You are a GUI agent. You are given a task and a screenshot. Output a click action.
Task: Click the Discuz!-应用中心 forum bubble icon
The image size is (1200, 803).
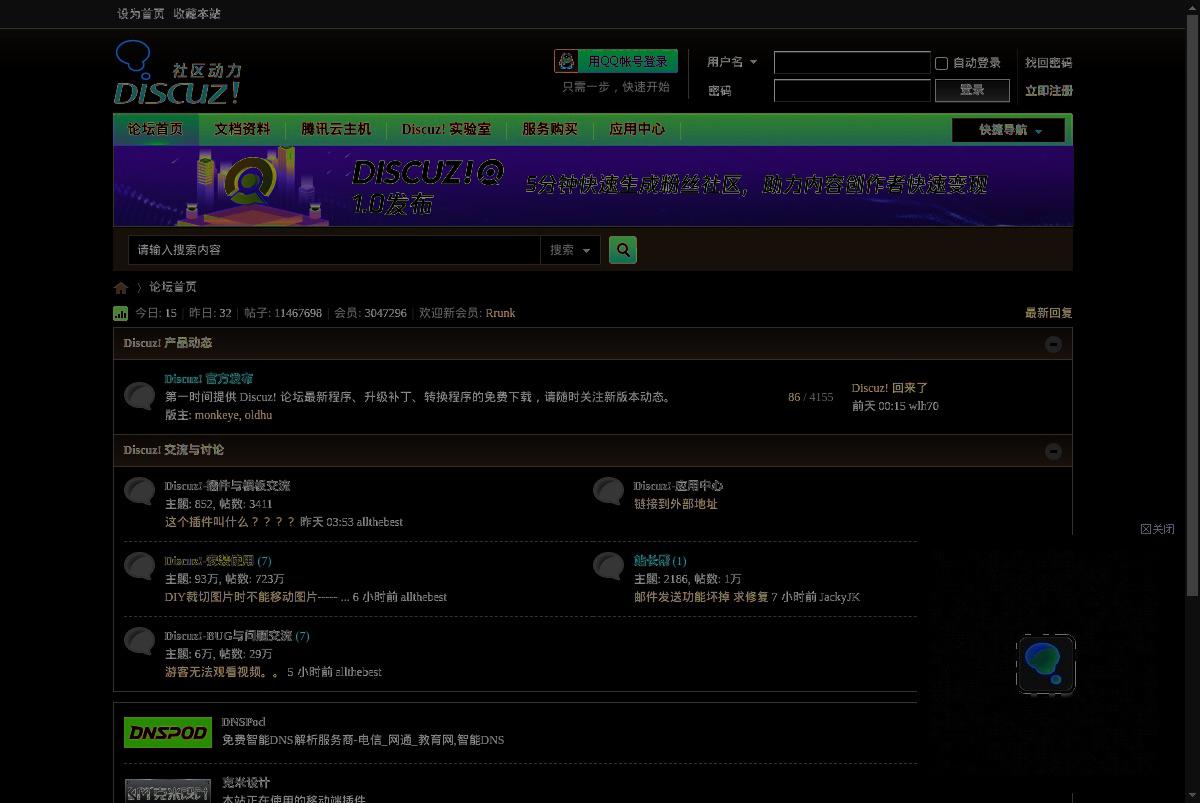point(608,491)
